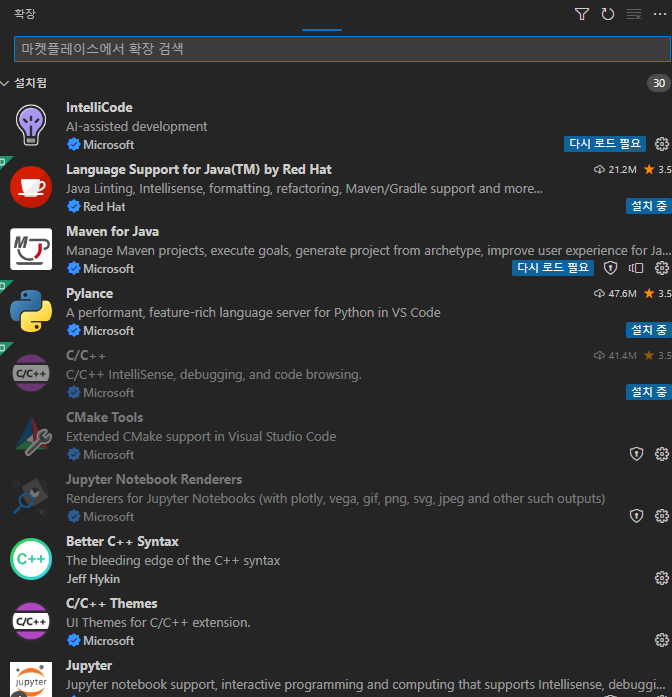Click Maven for Java remote sync icon
This screenshot has width=672, height=697.
click(x=636, y=268)
